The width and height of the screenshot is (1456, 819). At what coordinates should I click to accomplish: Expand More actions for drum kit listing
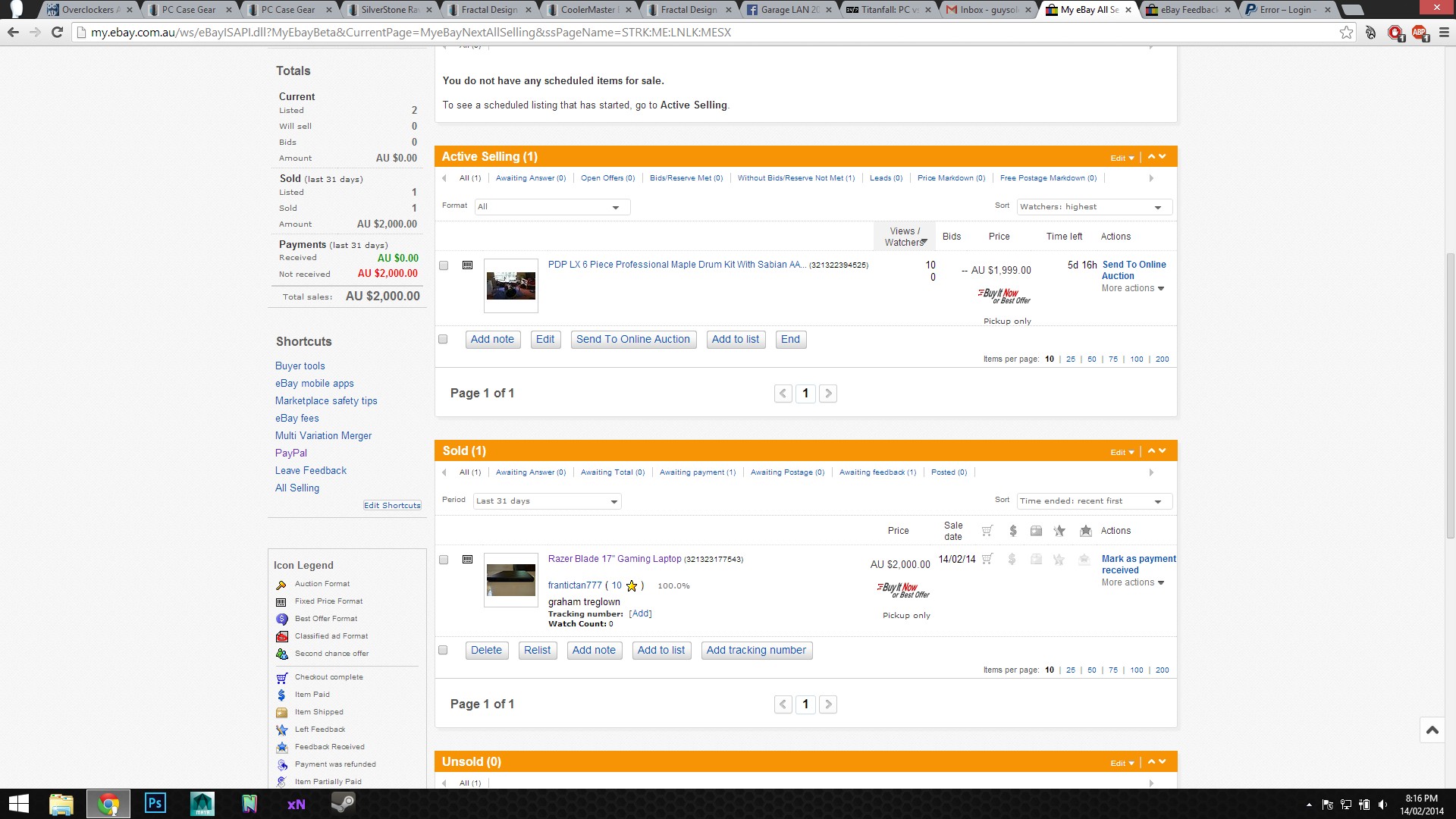point(1132,288)
